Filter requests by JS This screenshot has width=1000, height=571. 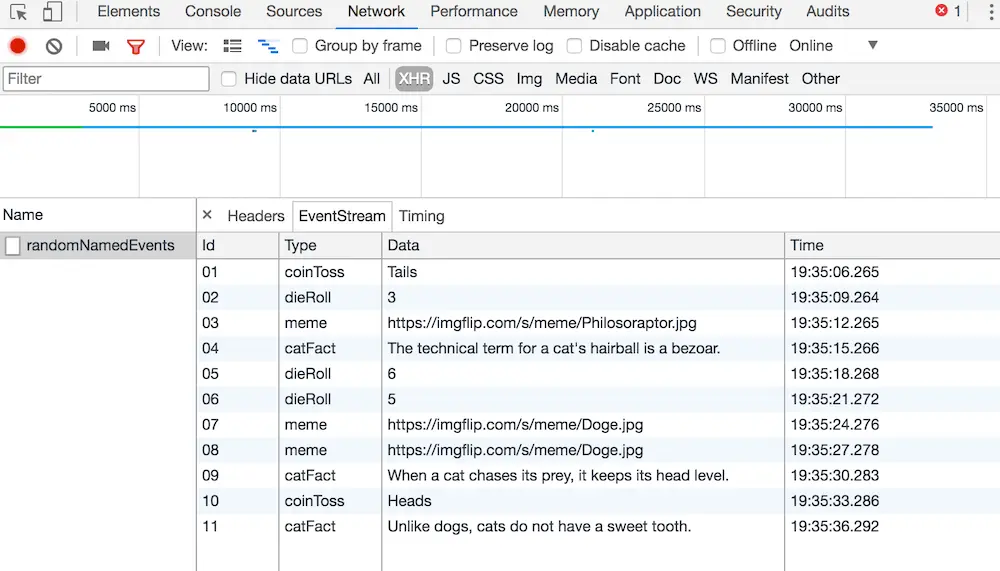(x=452, y=79)
